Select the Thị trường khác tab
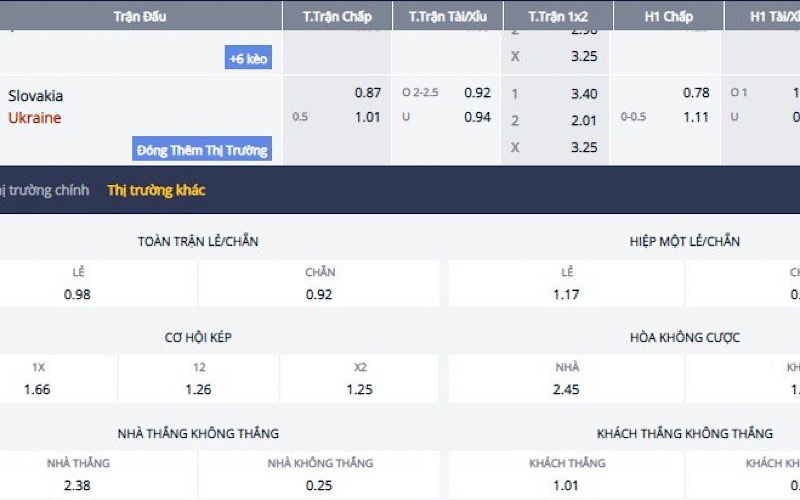This screenshot has height=500, width=800. [x=156, y=190]
